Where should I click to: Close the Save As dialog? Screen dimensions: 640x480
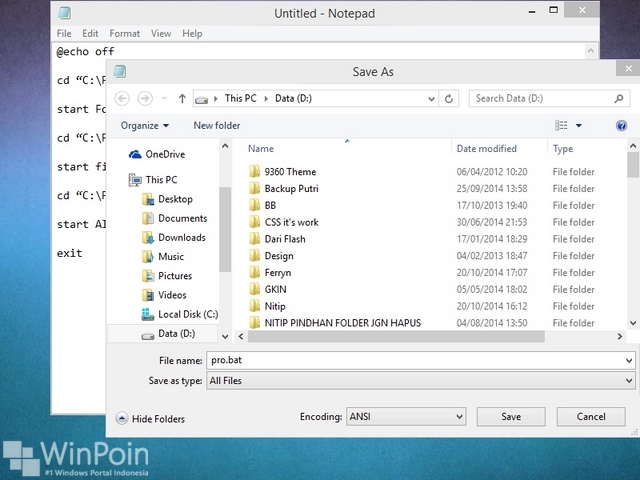[628, 68]
